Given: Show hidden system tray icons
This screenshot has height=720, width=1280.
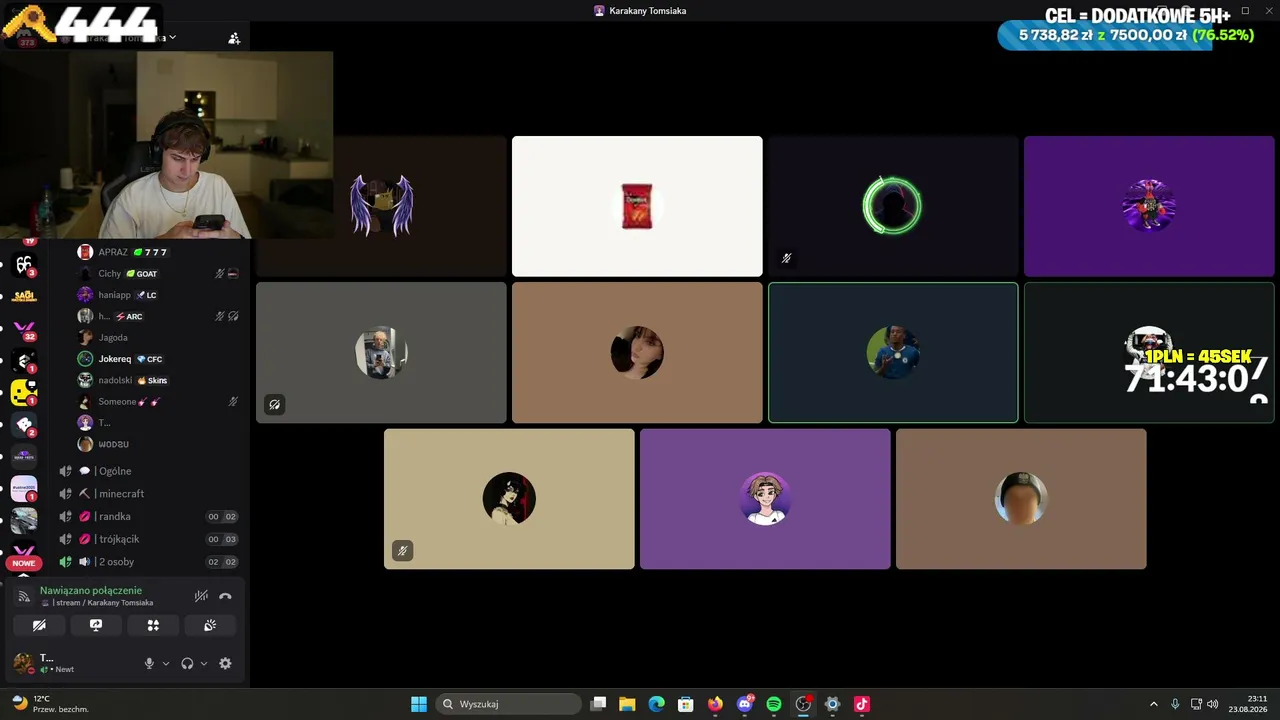Looking at the screenshot, I should 1153,704.
